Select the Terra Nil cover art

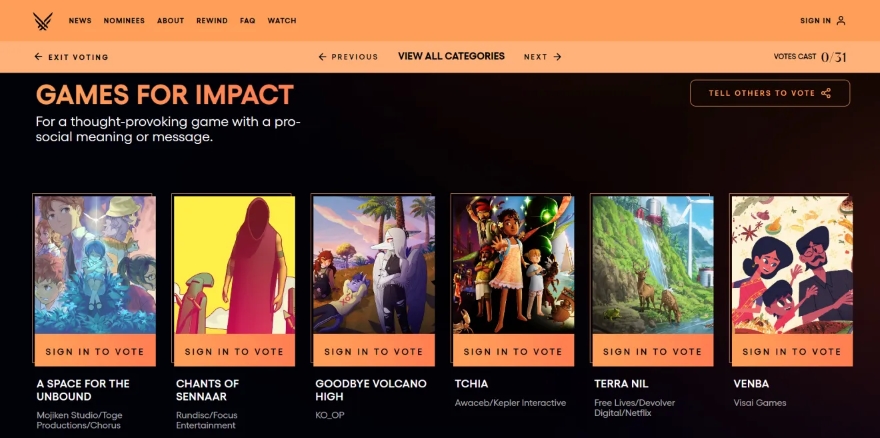(x=653, y=265)
